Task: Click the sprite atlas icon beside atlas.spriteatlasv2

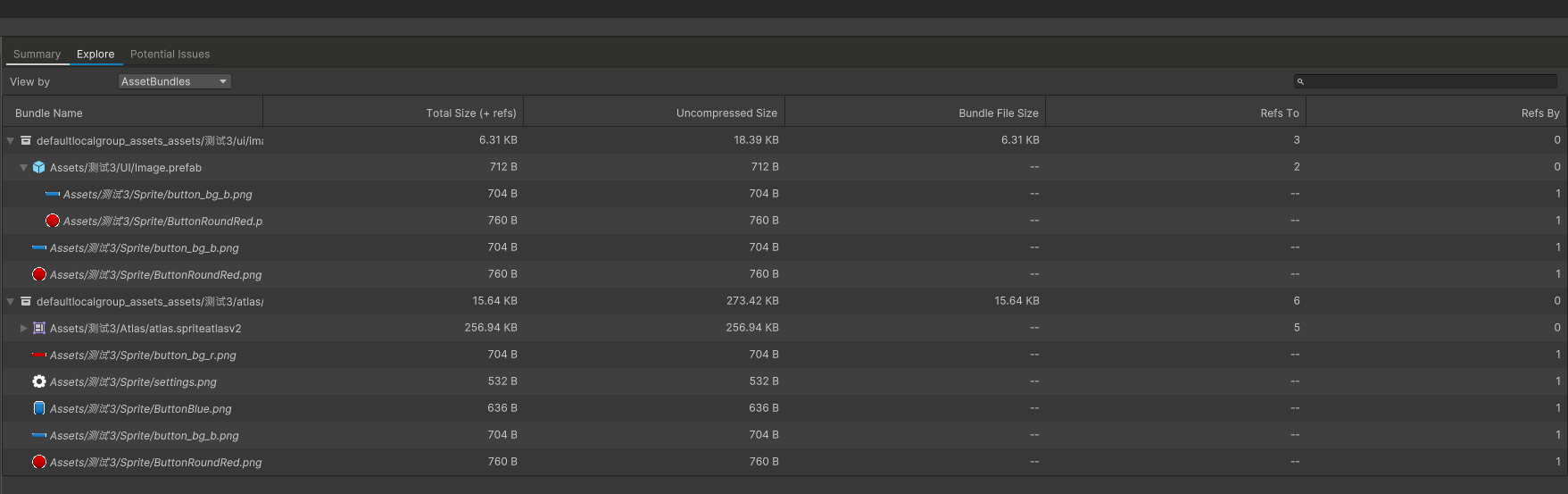Action: [x=38, y=328]
